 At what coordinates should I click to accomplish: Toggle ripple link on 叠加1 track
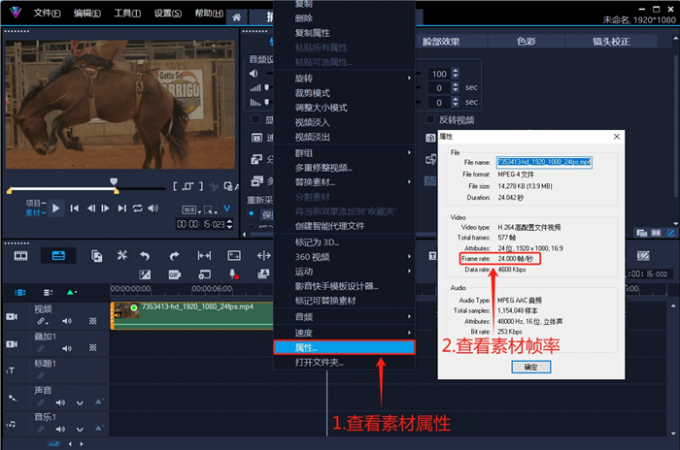pyautogui.click(x=41, y=348)
